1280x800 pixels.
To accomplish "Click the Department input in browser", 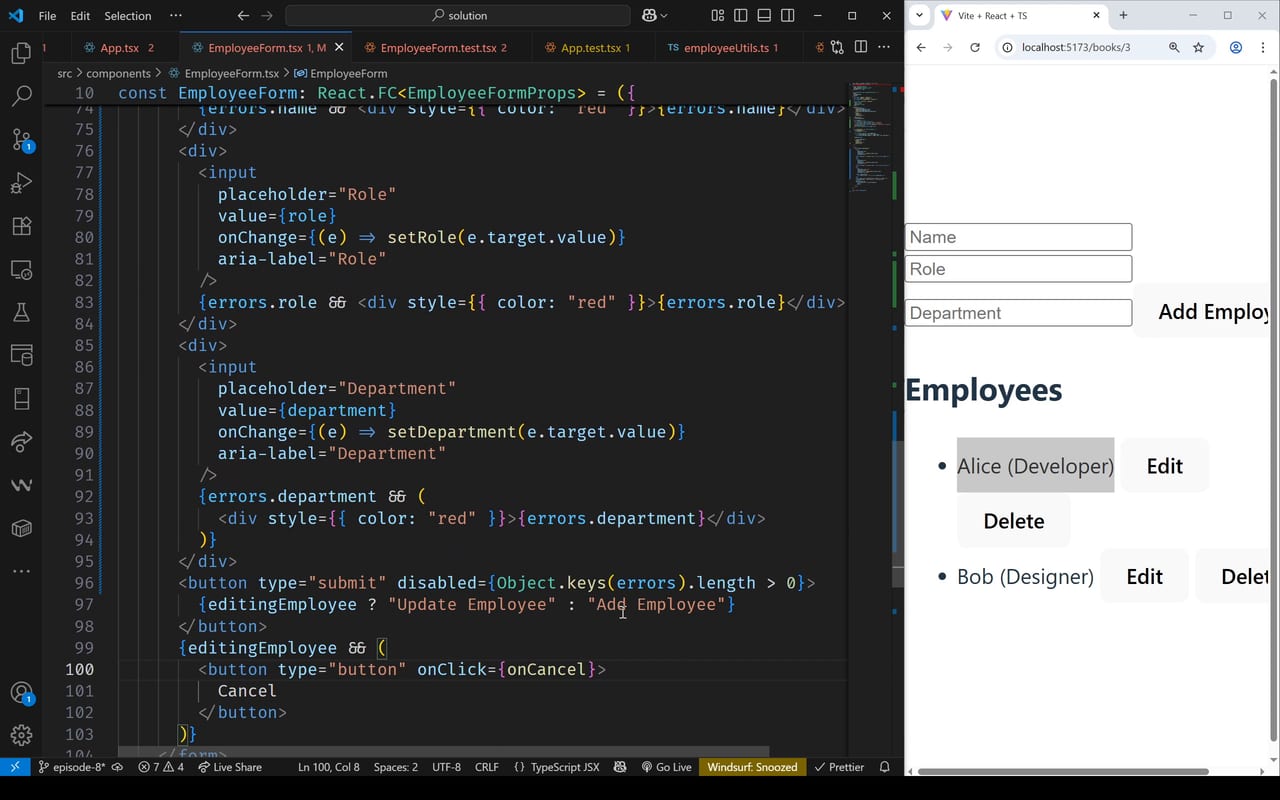I will [1018, 313].
